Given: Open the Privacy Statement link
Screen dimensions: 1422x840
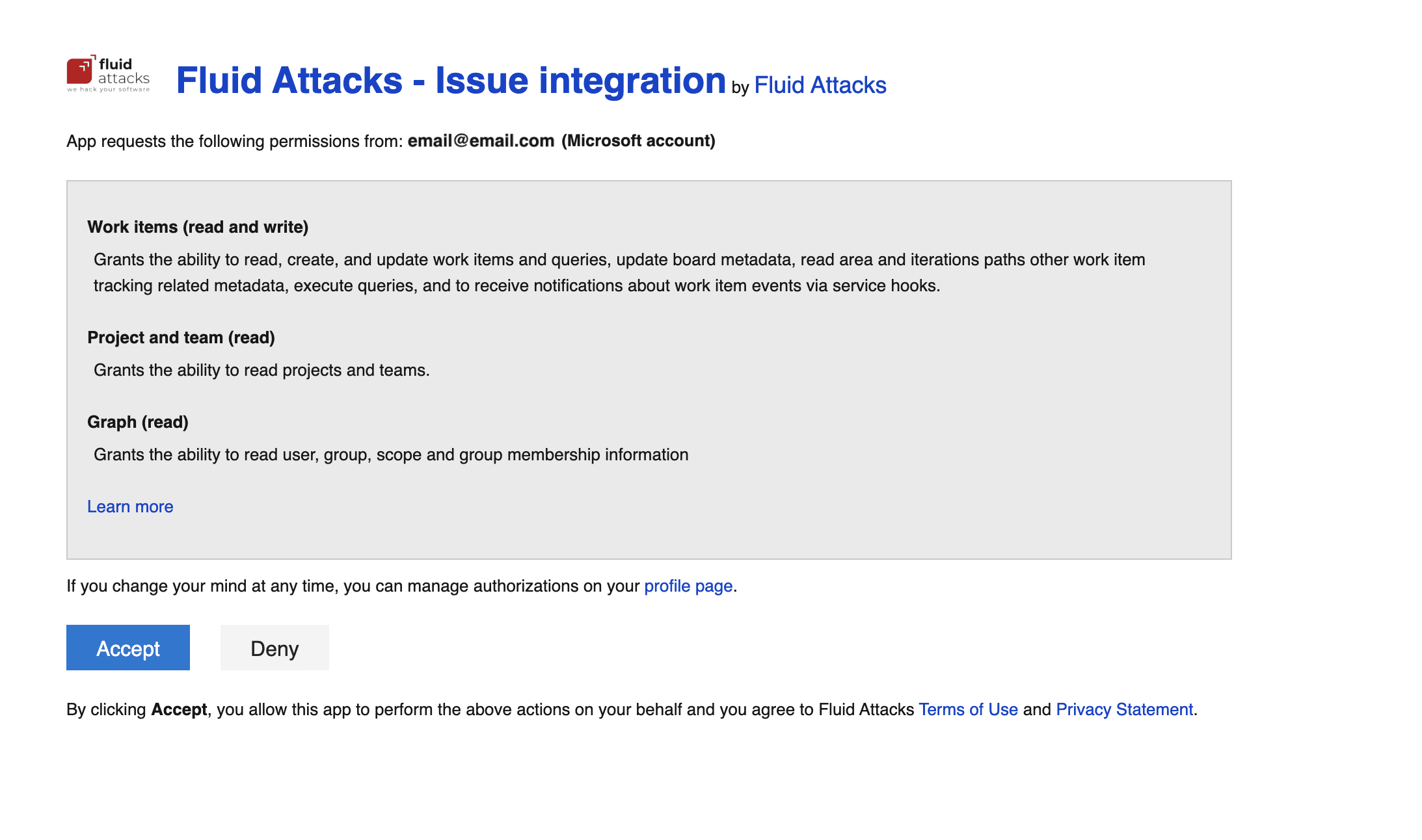Looking at the screenshot, I should point(1124,709).
